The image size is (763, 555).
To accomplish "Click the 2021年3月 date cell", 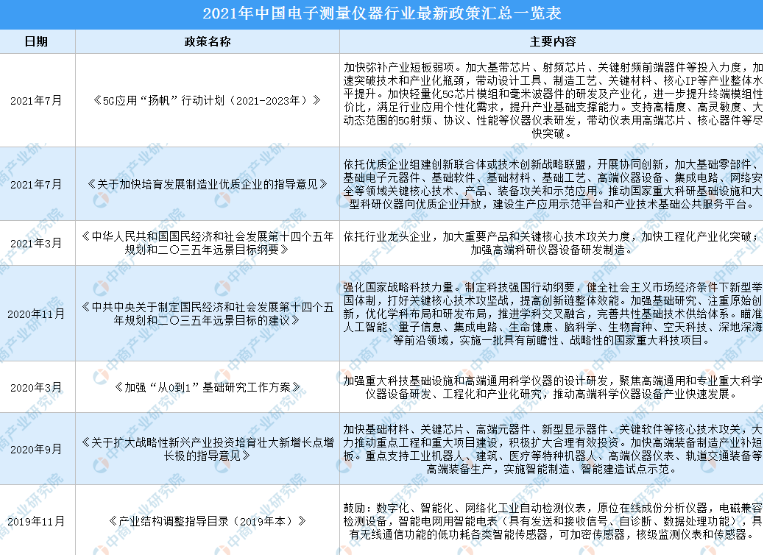I will coord(36,243).
